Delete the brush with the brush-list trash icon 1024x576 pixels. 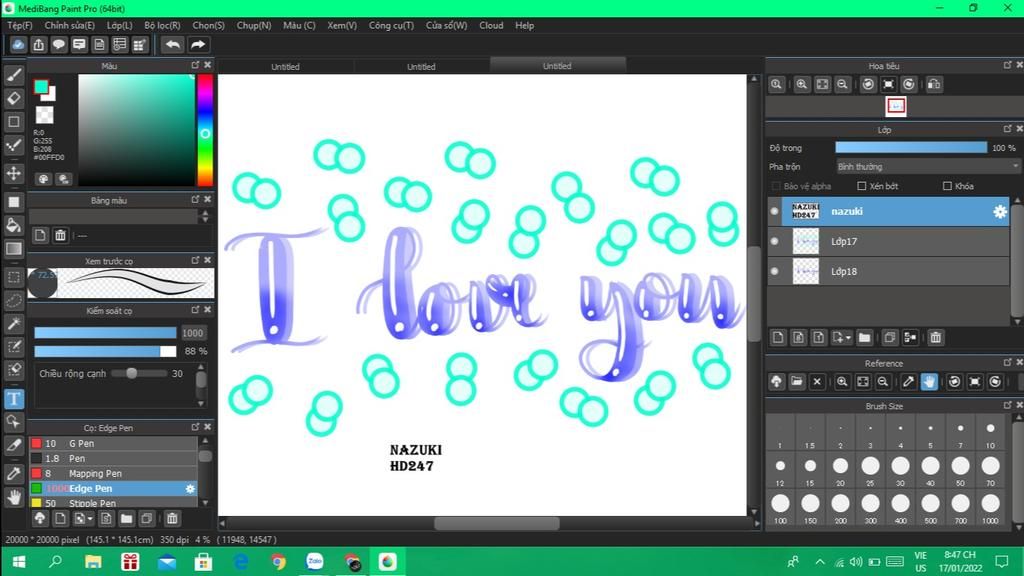(172, 519)
